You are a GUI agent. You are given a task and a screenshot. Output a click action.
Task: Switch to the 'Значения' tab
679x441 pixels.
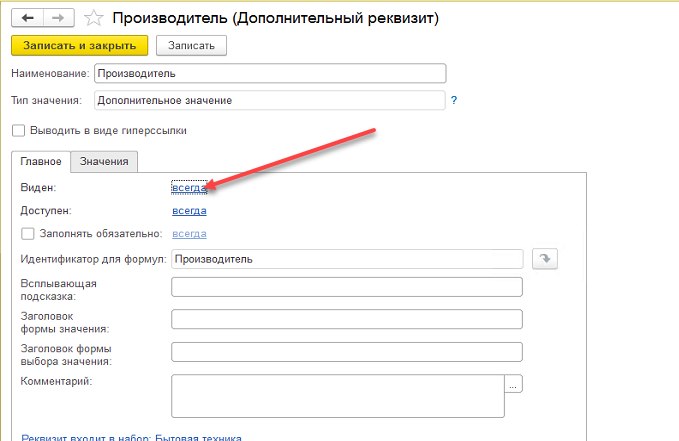click(104, 162)
